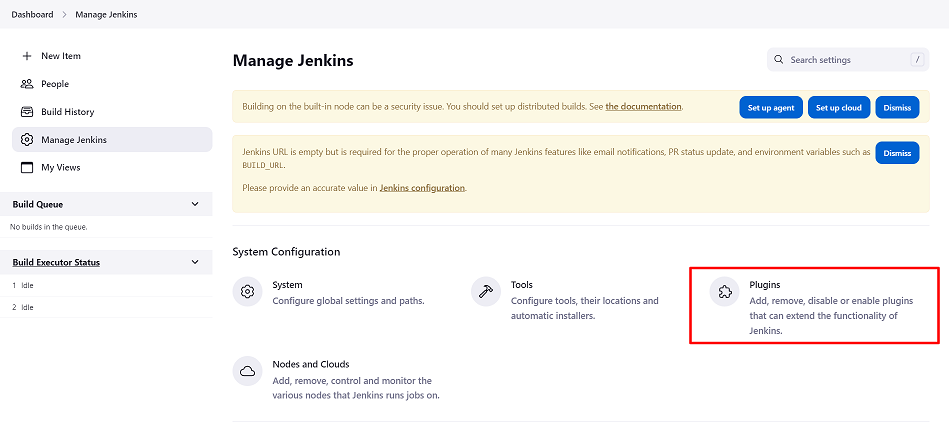Viewport: 949px width, 442px height.
Task: Click the Set up agent button
Action: [770, 108]
